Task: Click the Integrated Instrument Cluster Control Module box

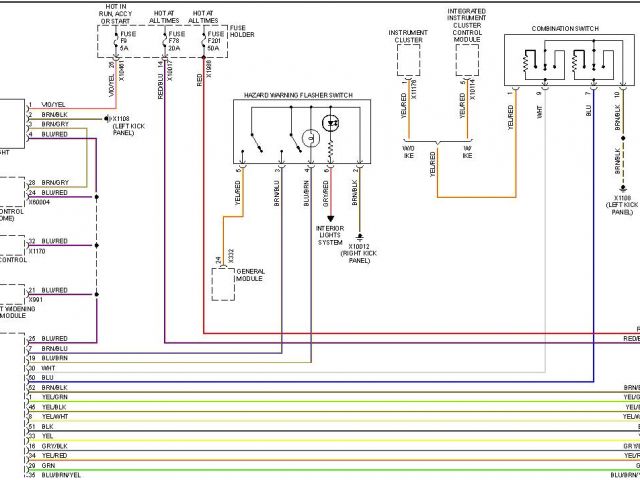Action: [468, 60]
